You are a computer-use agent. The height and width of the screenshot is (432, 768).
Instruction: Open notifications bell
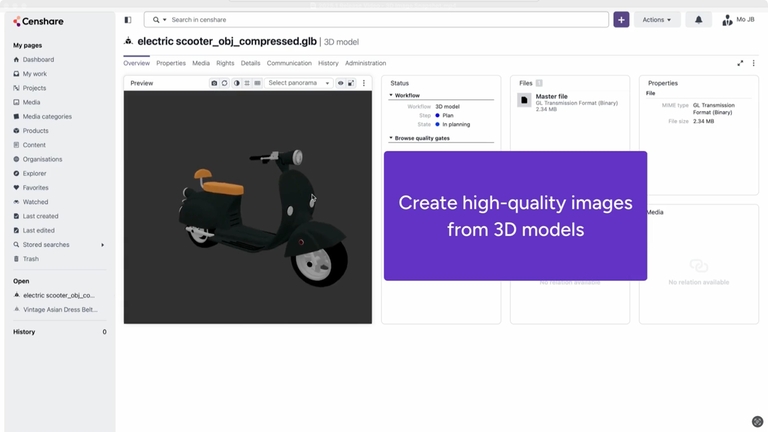(698, 20)
